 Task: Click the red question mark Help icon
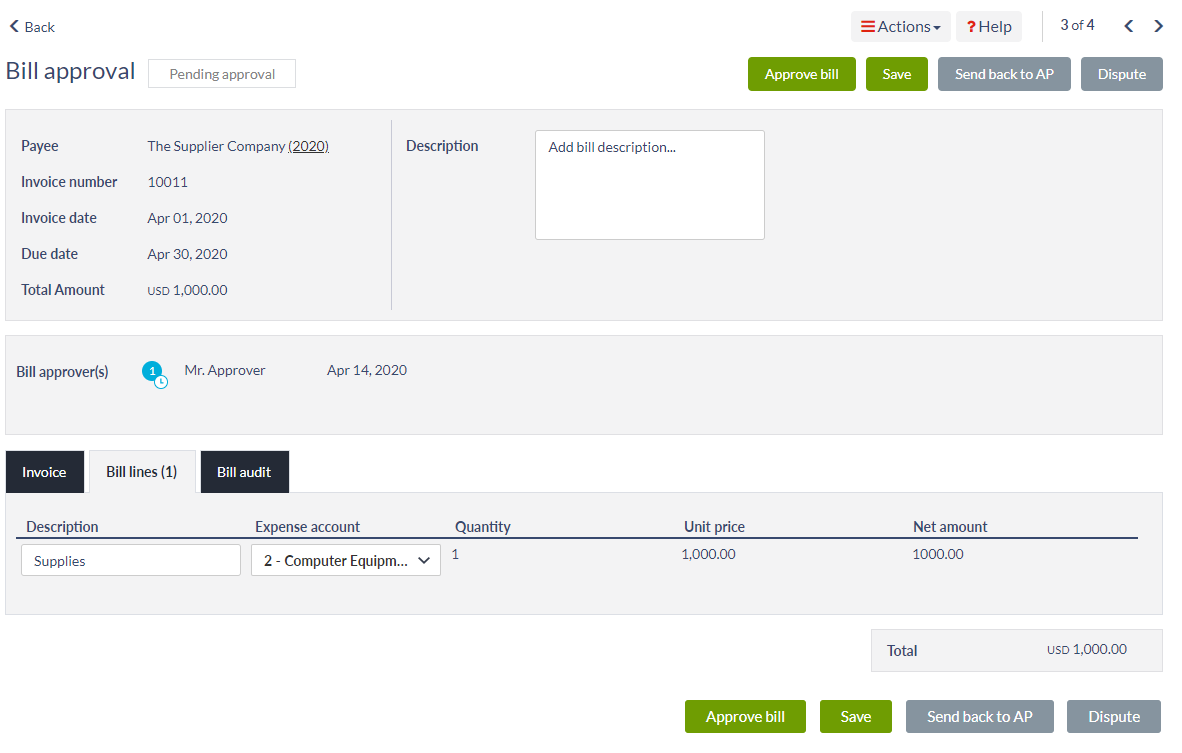[x=969, y=26]
